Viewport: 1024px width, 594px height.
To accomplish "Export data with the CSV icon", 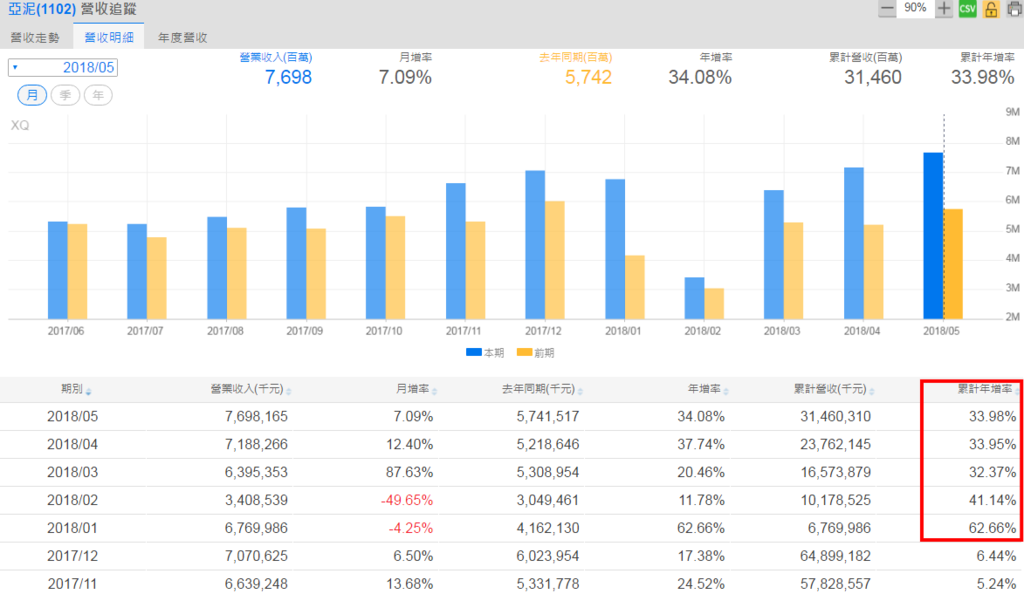I will [967, 9].
